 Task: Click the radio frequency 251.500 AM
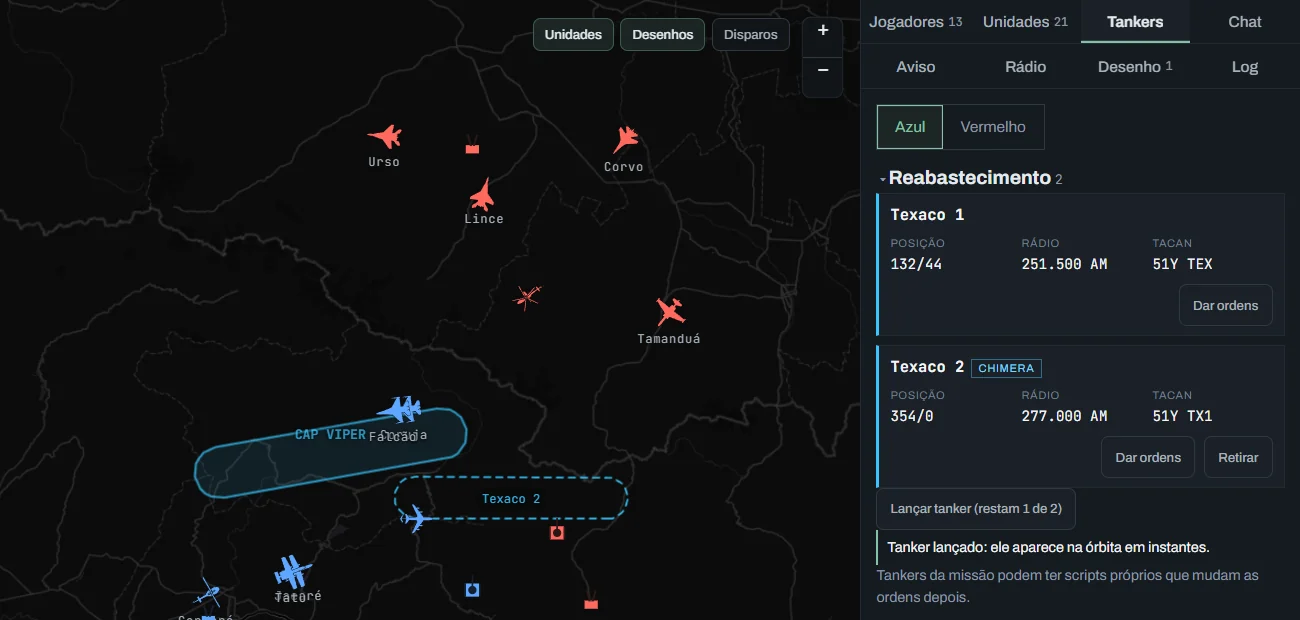1064,264
